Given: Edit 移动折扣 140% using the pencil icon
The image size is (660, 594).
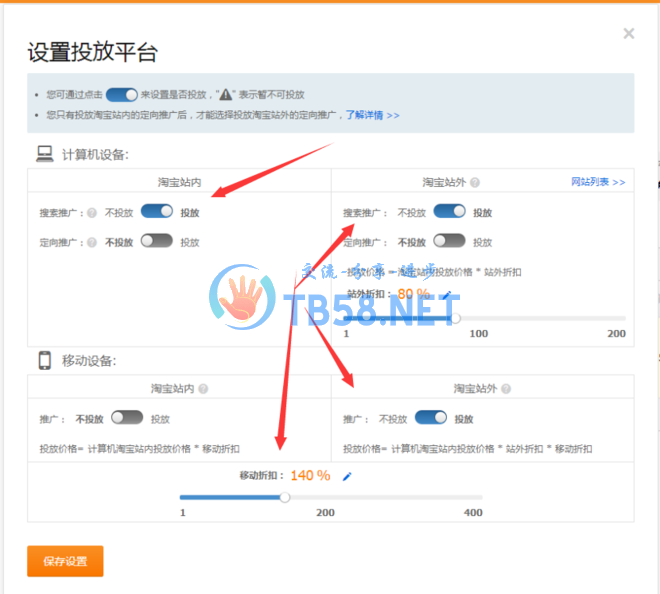Looking at the screenshot, I should (347, 476).
